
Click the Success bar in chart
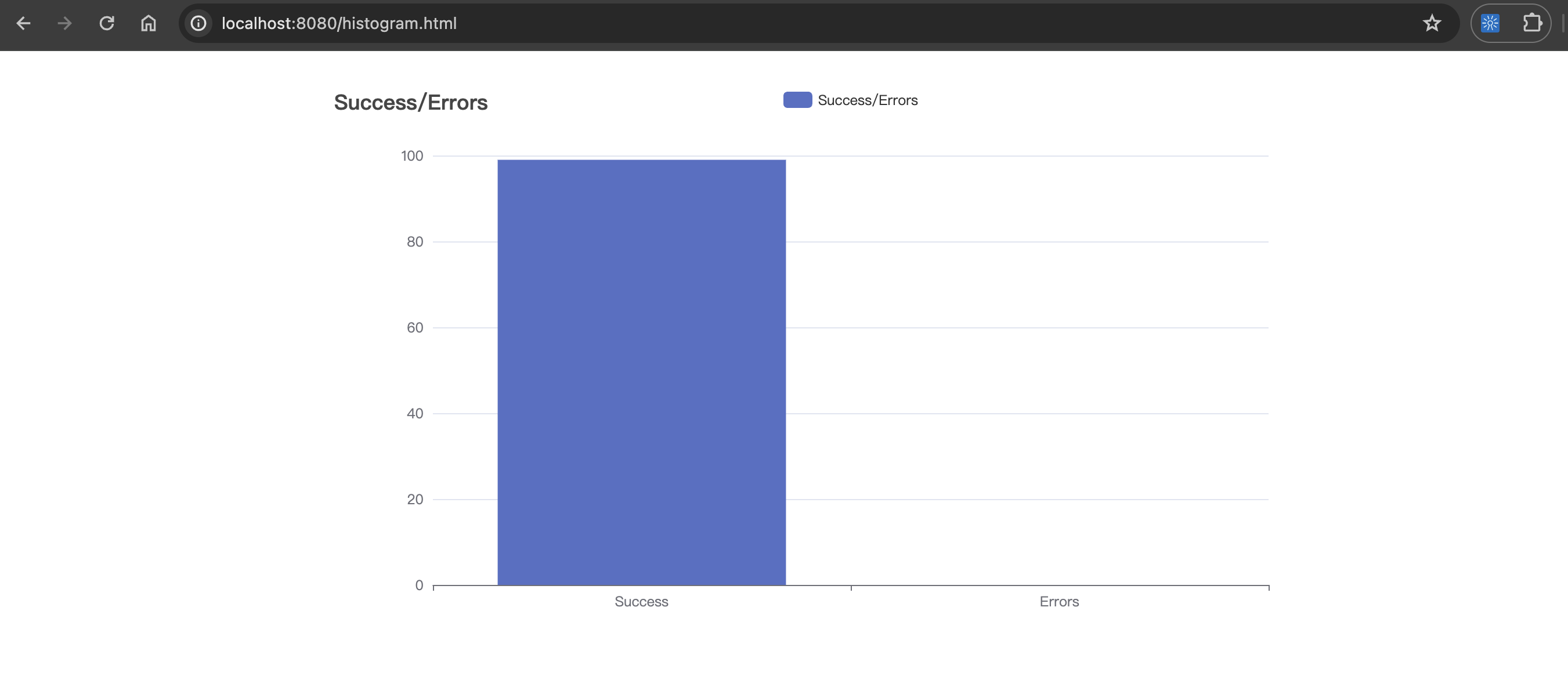pos(641,371)
